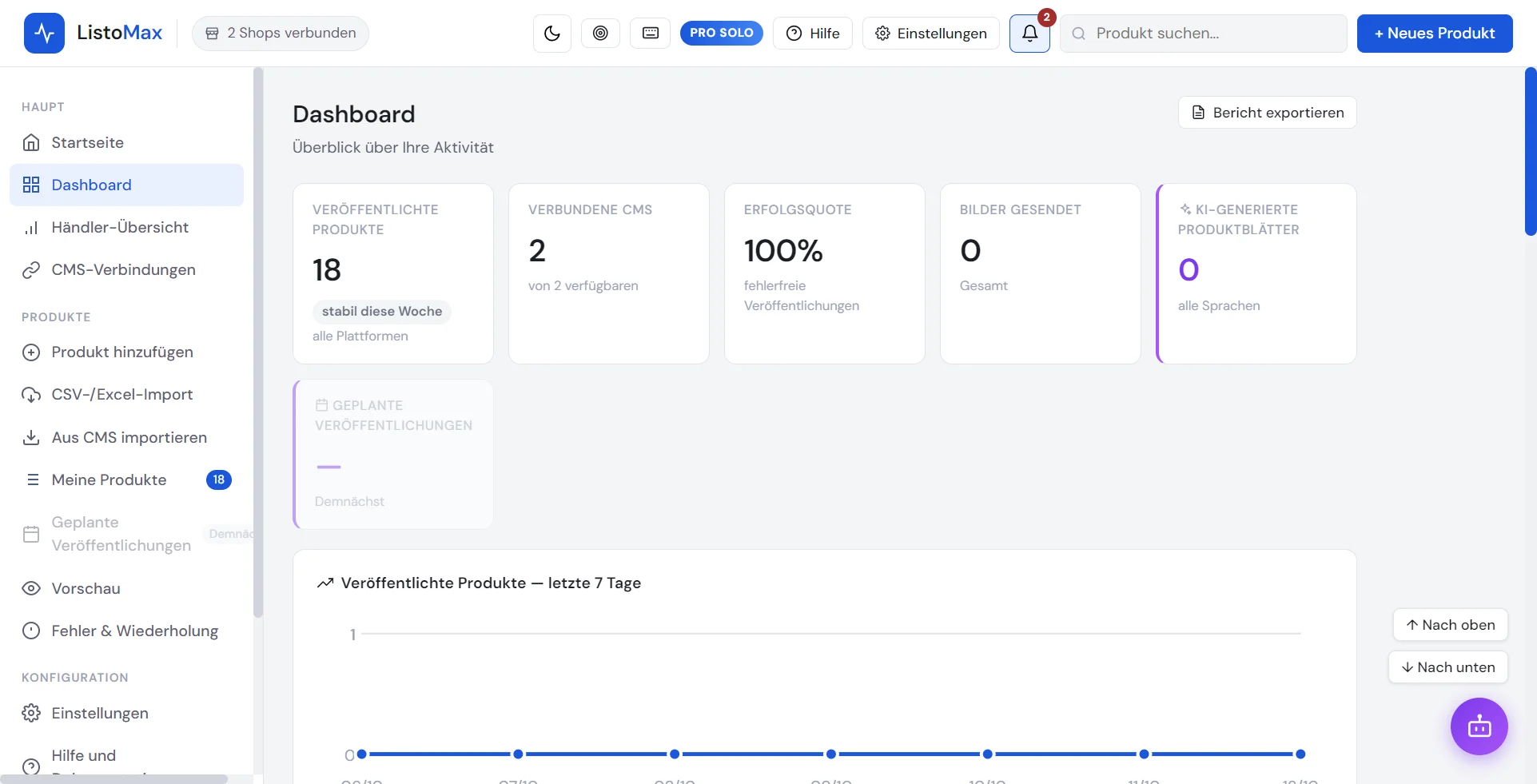Click the first data point on chart

[361, 754]
